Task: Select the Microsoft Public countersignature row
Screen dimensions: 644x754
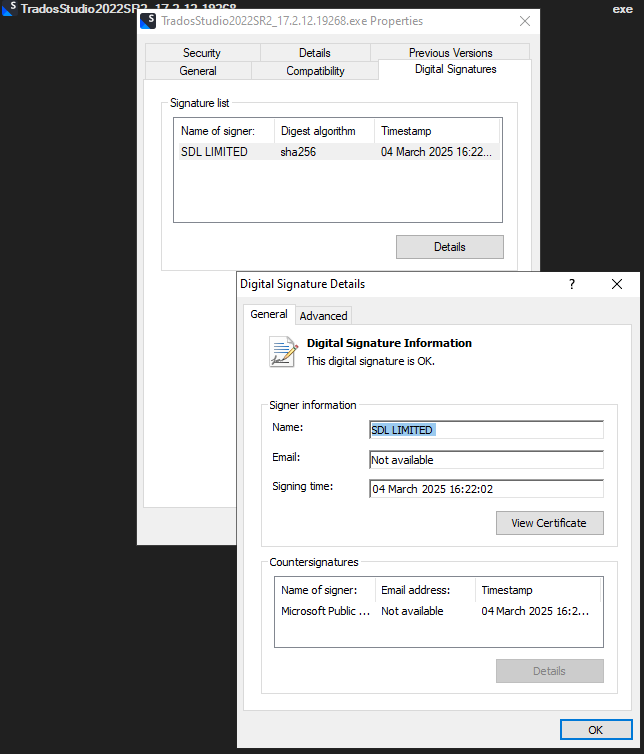Action: (438, 611)
